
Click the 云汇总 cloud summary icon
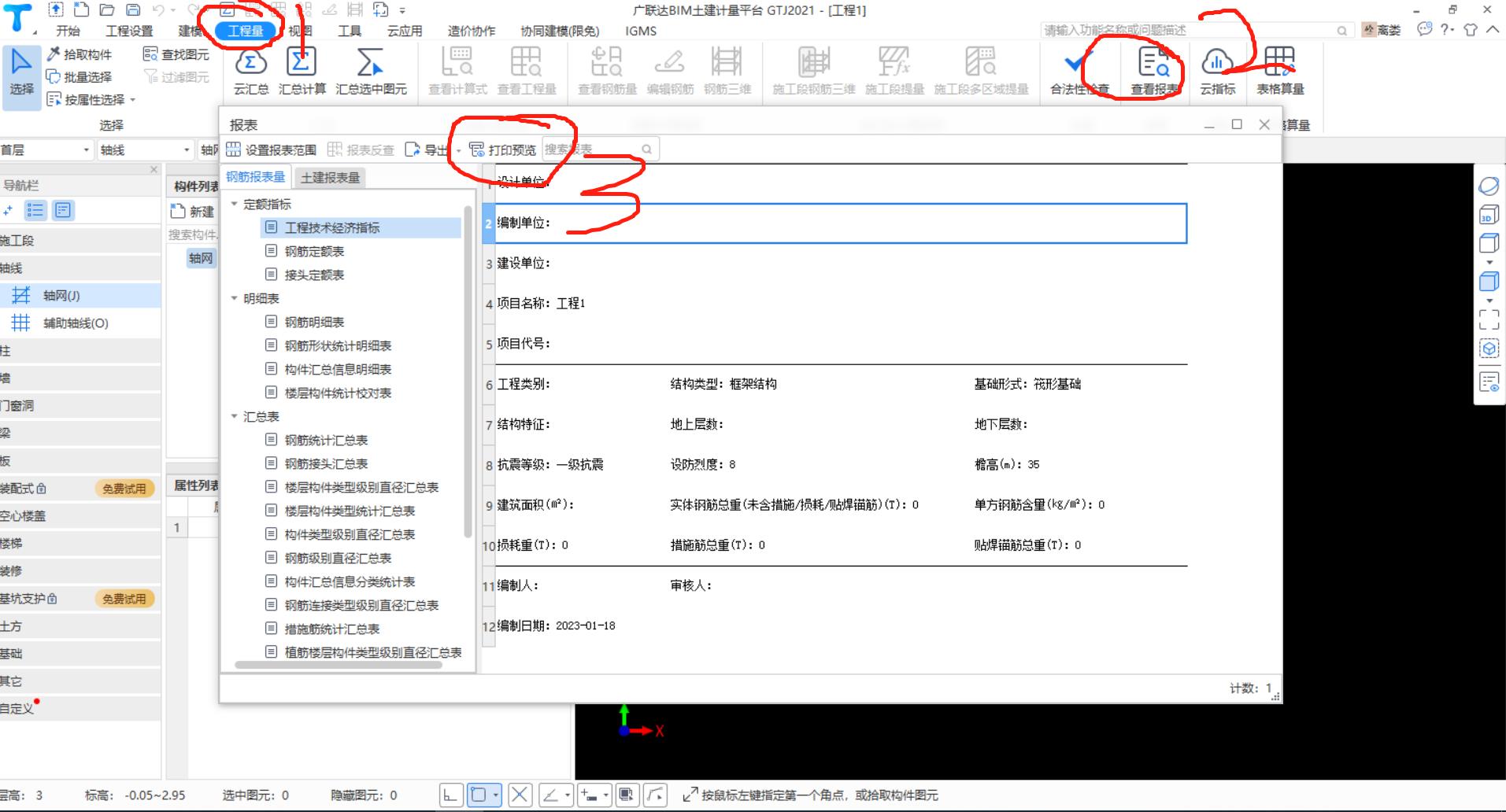coord(251,71)
